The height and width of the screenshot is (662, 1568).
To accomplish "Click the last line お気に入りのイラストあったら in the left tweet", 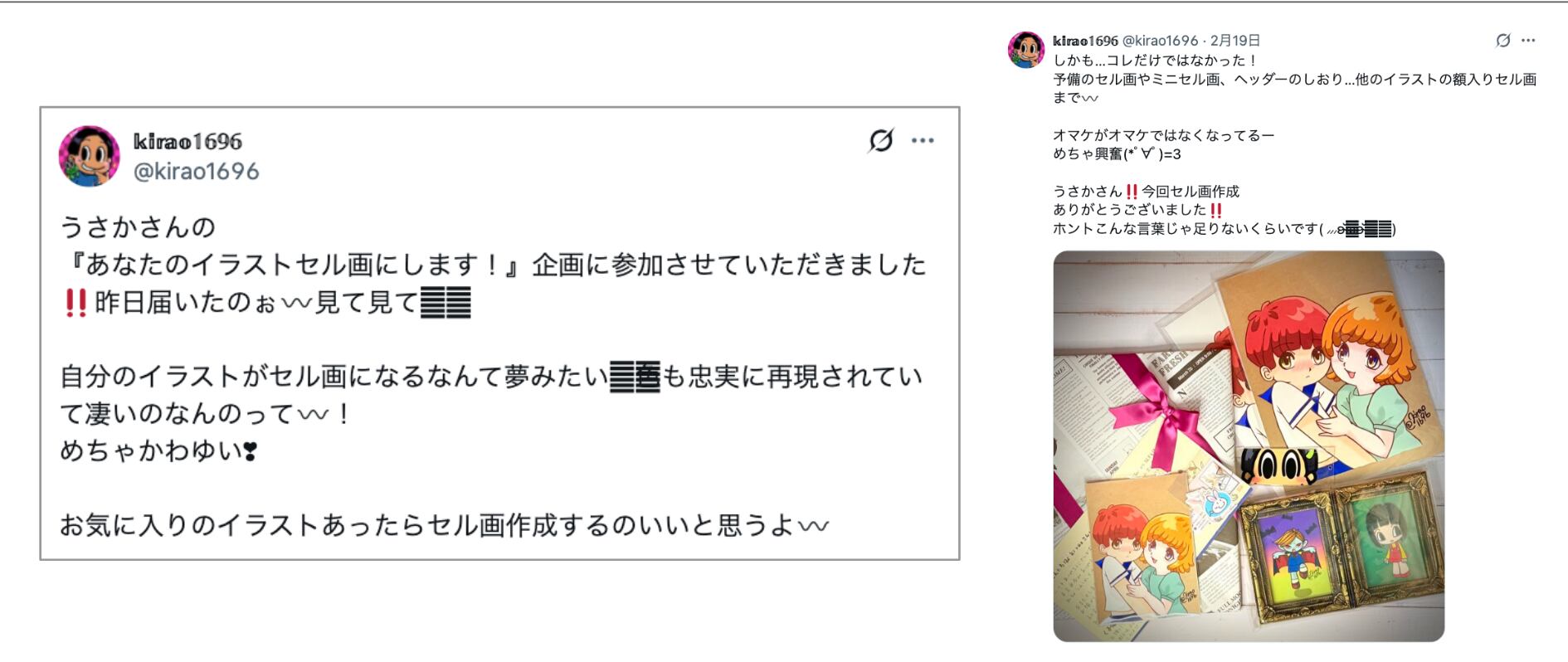I will pos(445,525).
